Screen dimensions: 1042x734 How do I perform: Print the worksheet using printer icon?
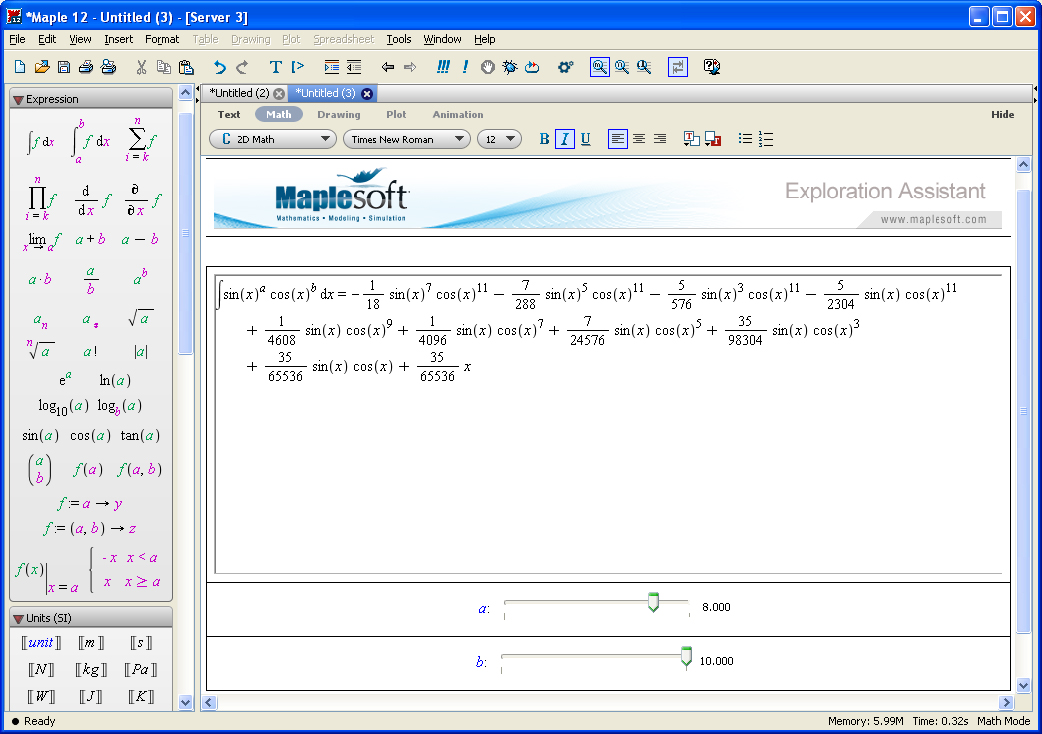click(x=86, y=66)
